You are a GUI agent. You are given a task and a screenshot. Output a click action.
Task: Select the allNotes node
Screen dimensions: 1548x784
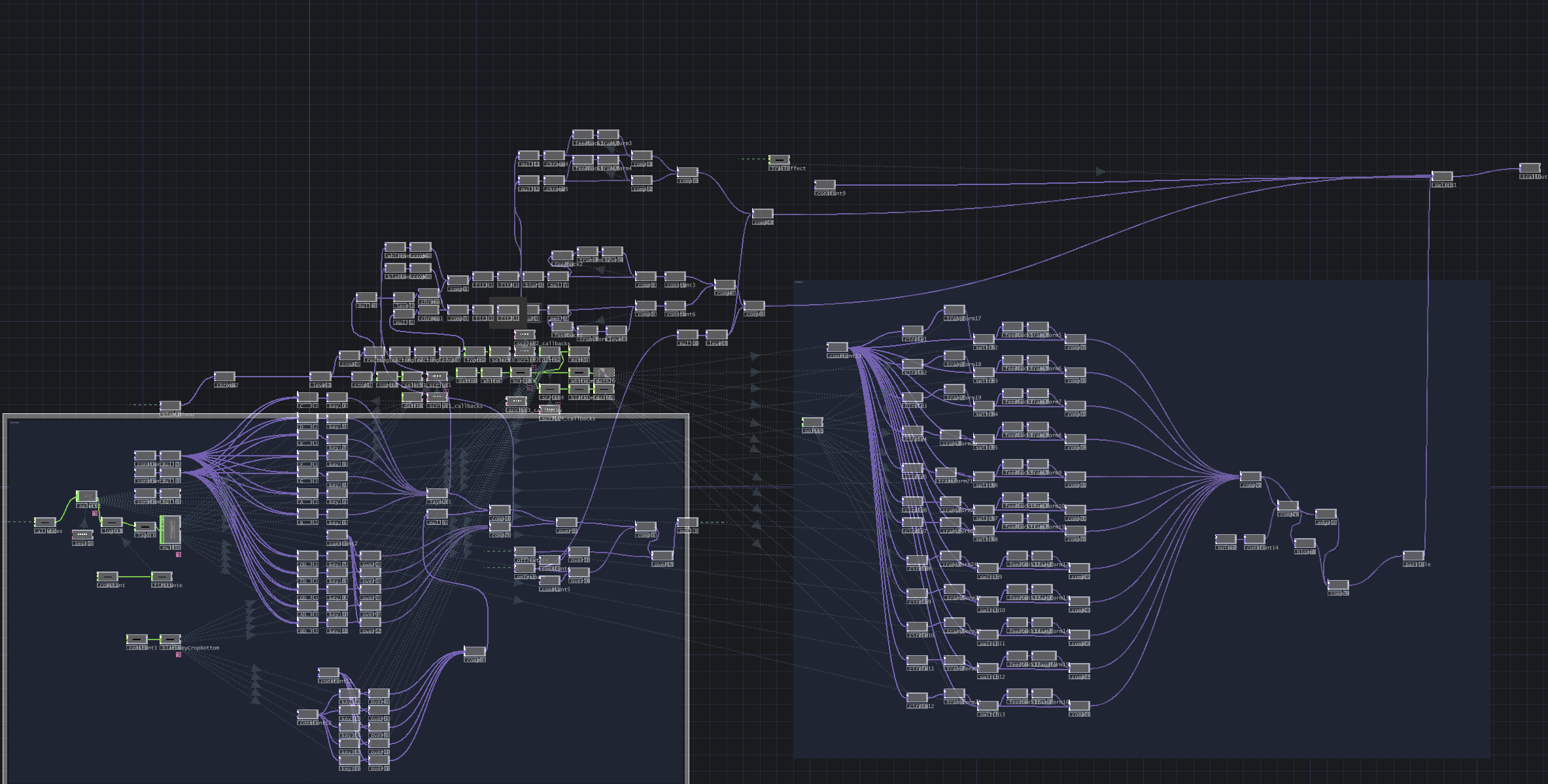pyautogui.click(x=46, y=522)
